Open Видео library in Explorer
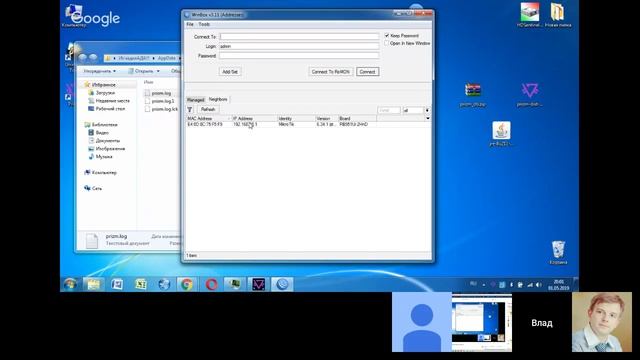Image resolution: width=640 pixels, height=360 pixels. pyautogui.click(x=102, y=133)
